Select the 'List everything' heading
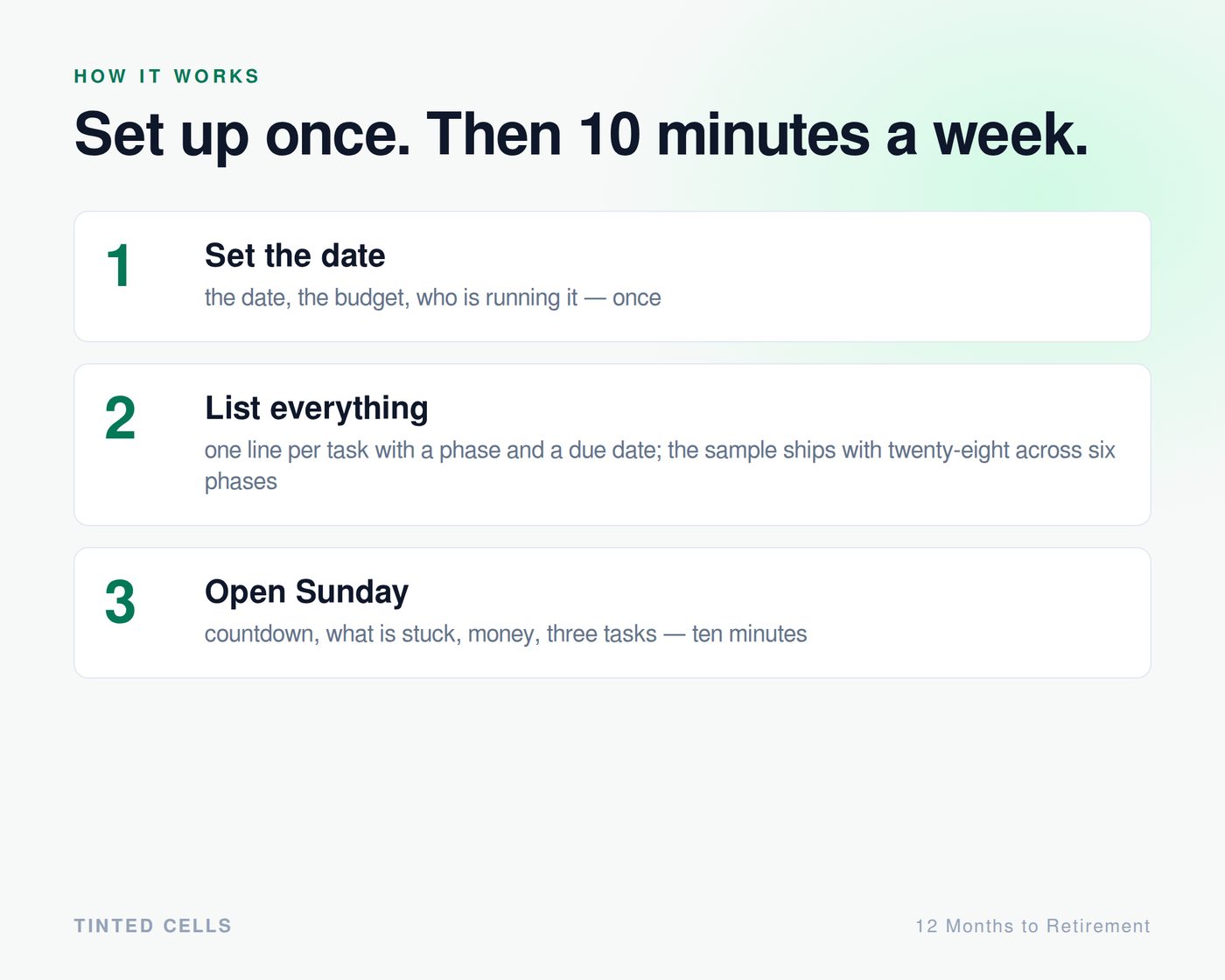The image size is (1225, 980). click(x=317, y=408)
